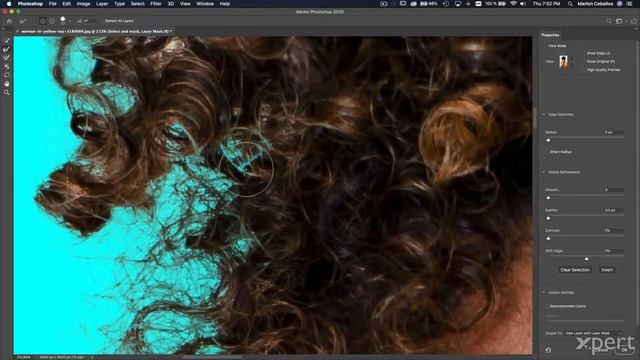Select the Quick Selection tool
Screen dimensions: 640x360
7,40
